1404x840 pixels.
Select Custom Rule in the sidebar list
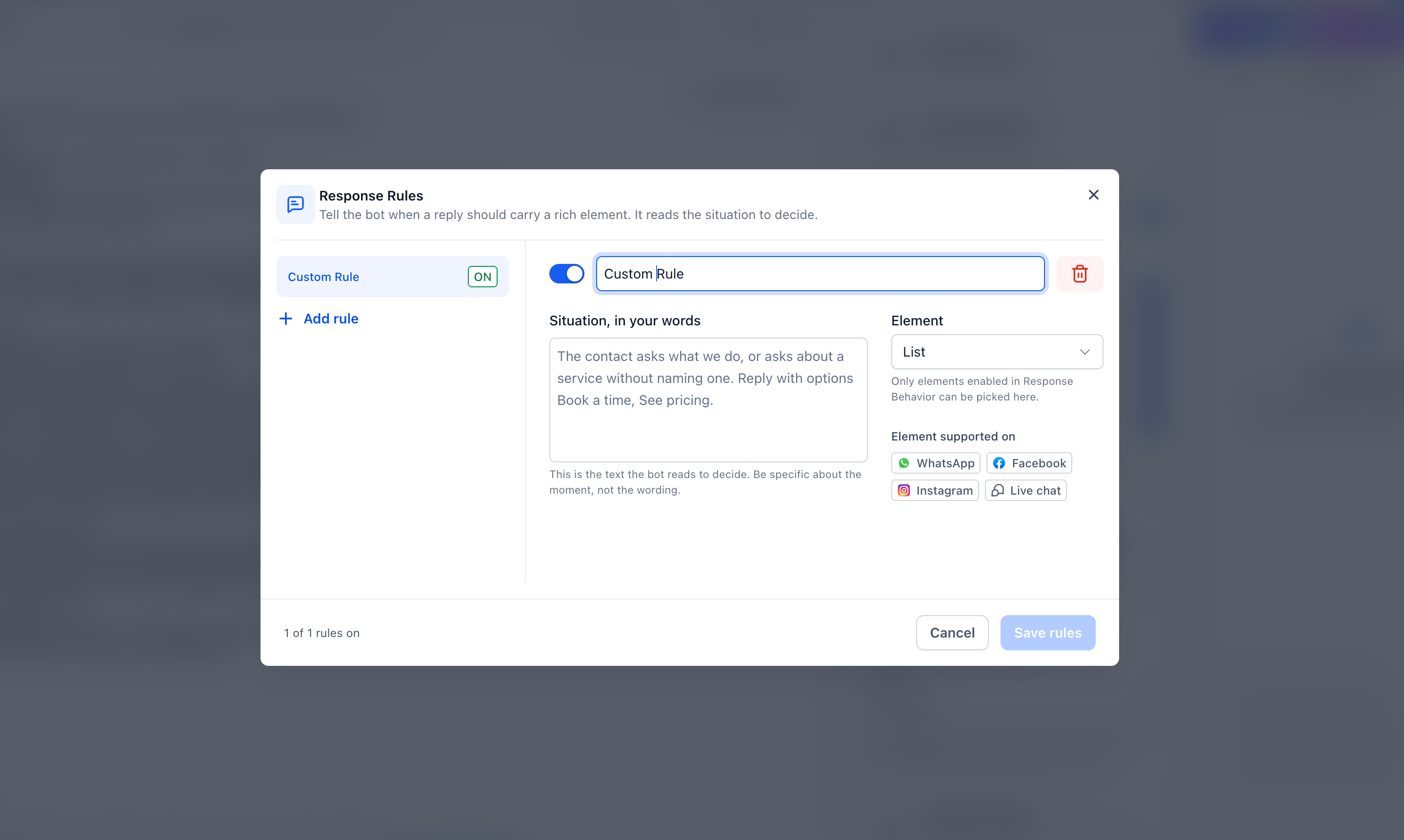(392, 277)
